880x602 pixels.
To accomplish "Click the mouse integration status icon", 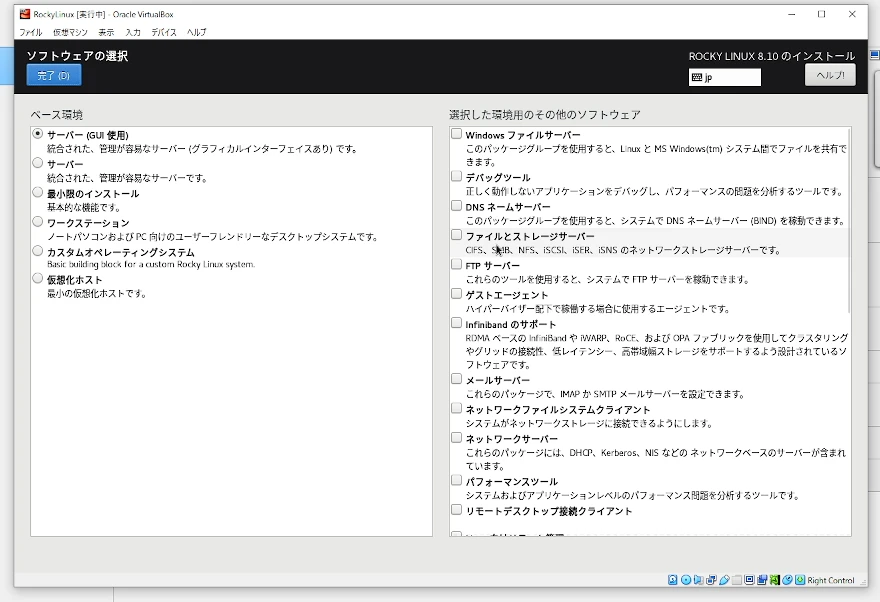I will click(x=787, y=580).
